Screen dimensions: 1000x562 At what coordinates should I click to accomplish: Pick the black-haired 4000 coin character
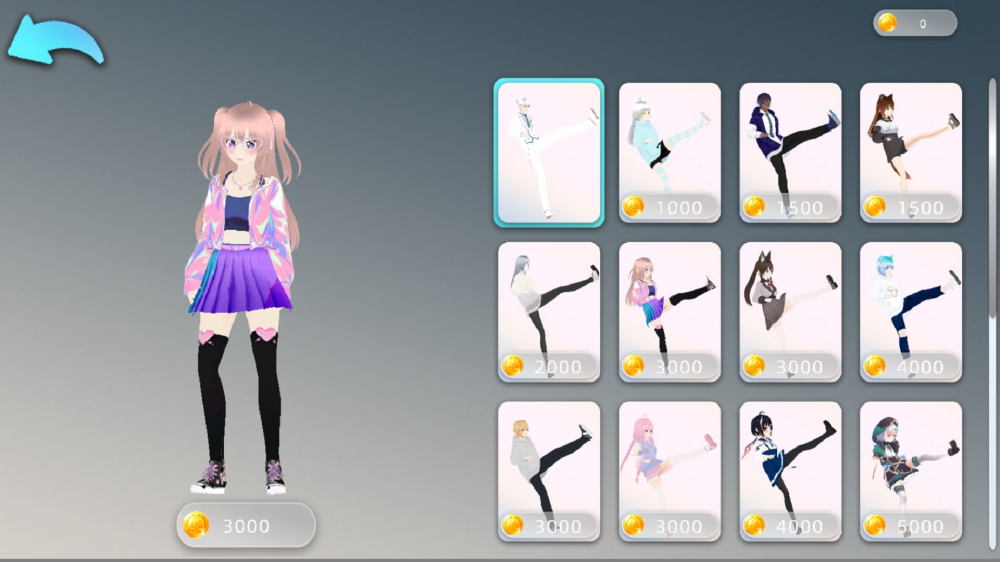(x=790, y=470)
